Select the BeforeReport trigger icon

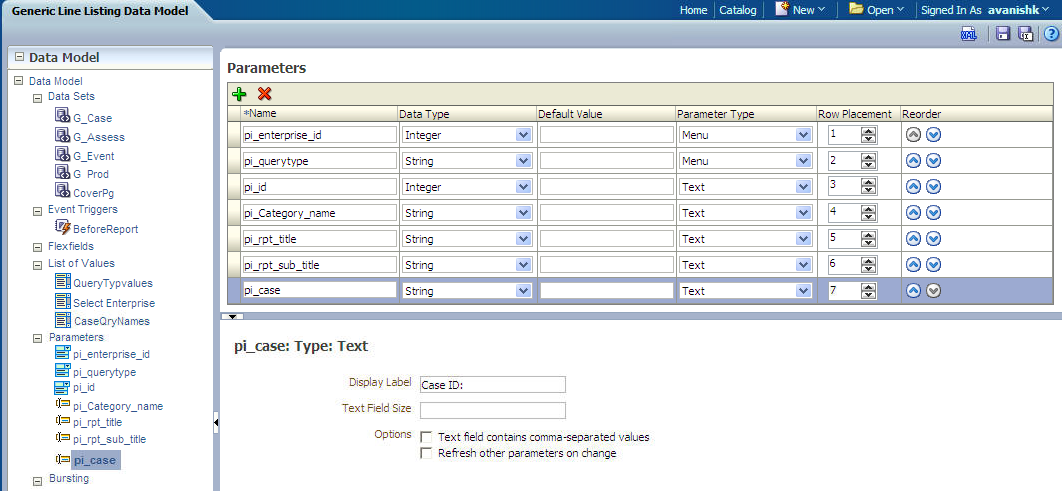coord(63,227)
